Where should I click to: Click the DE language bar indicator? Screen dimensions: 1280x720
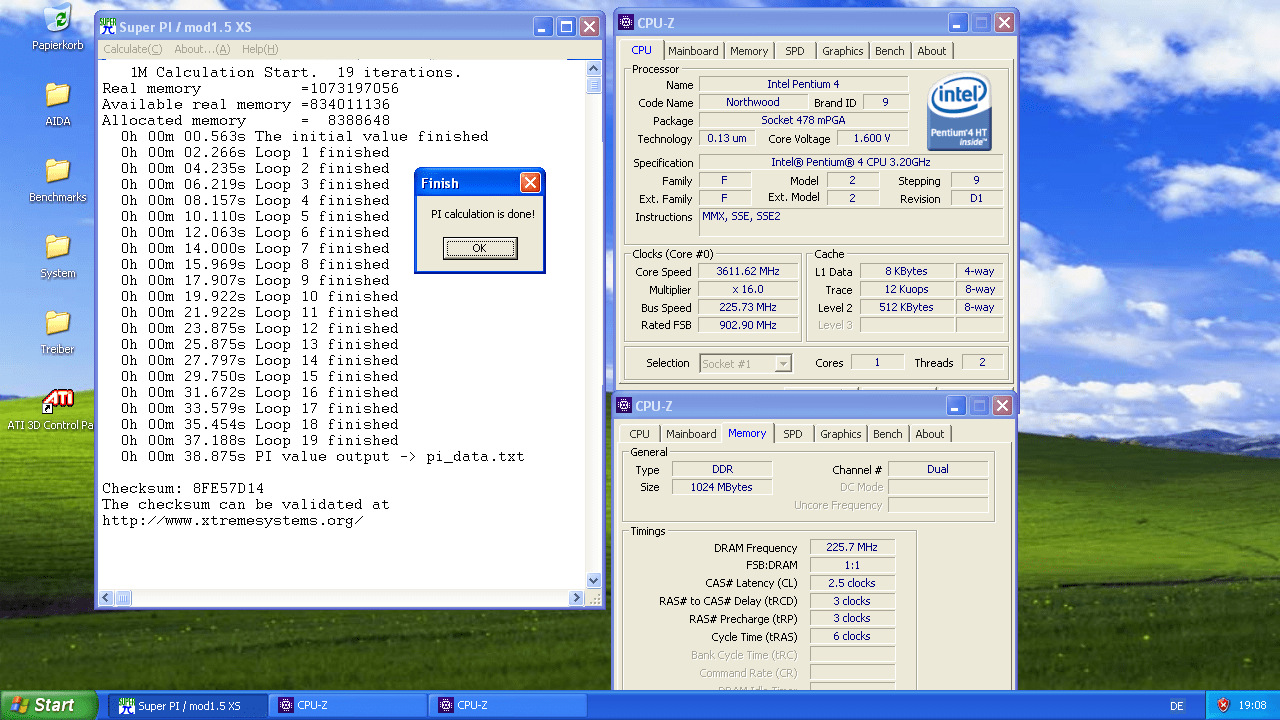pyautogui.click(x=1177, y=706)
